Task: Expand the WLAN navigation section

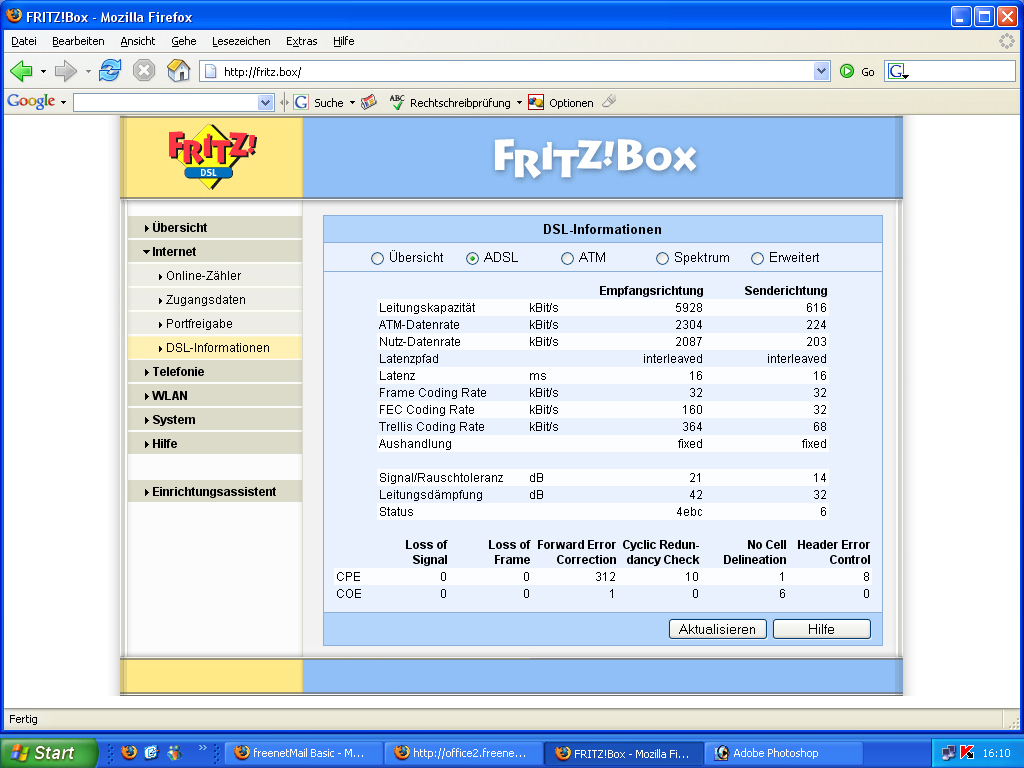Action: 216,396
